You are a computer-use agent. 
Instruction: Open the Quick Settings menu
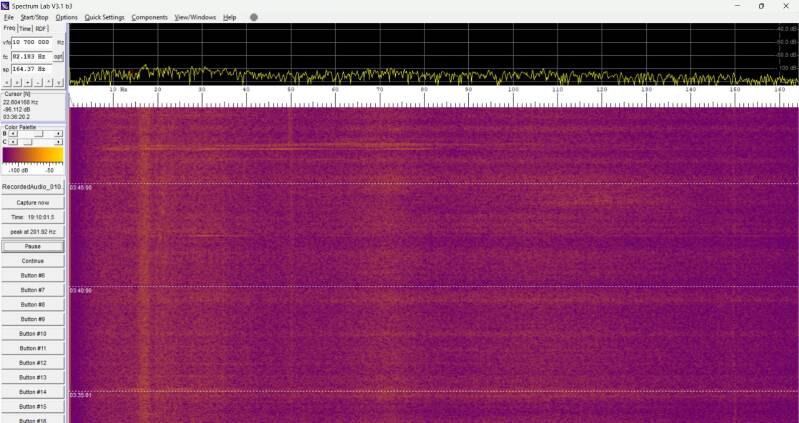pyautogui.click(x=104, y=17)
